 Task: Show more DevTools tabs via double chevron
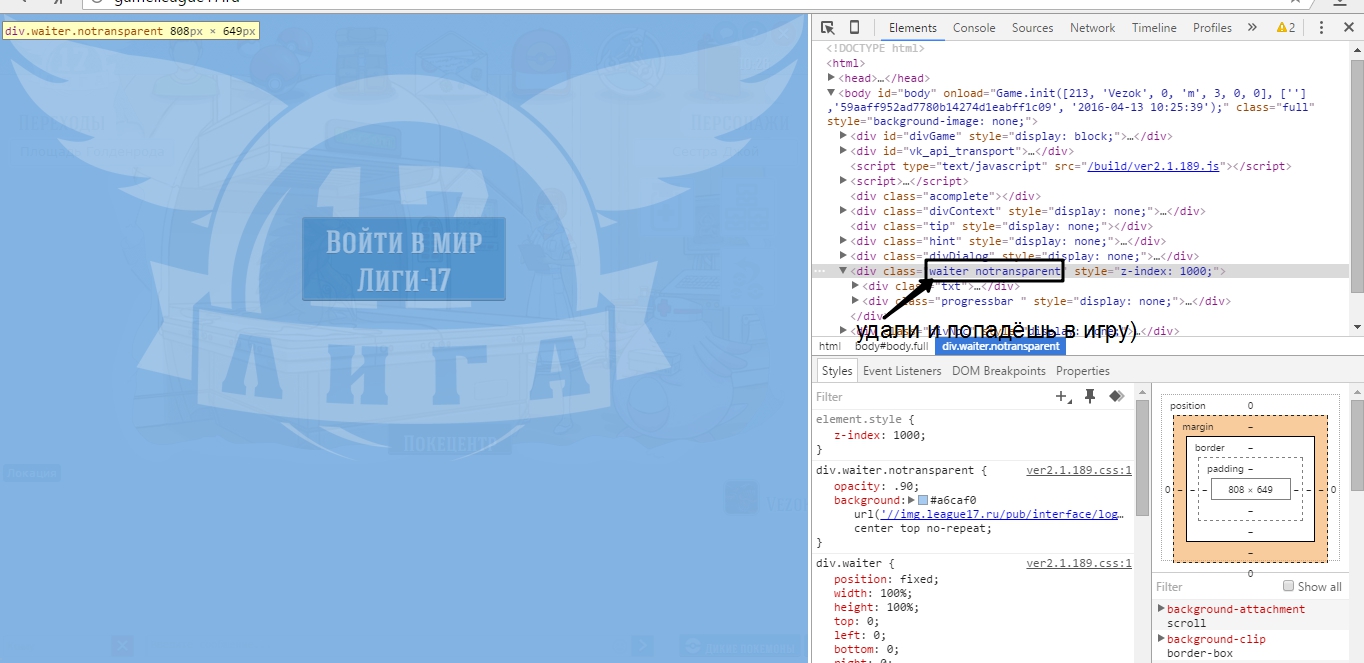coord(1253,28)
